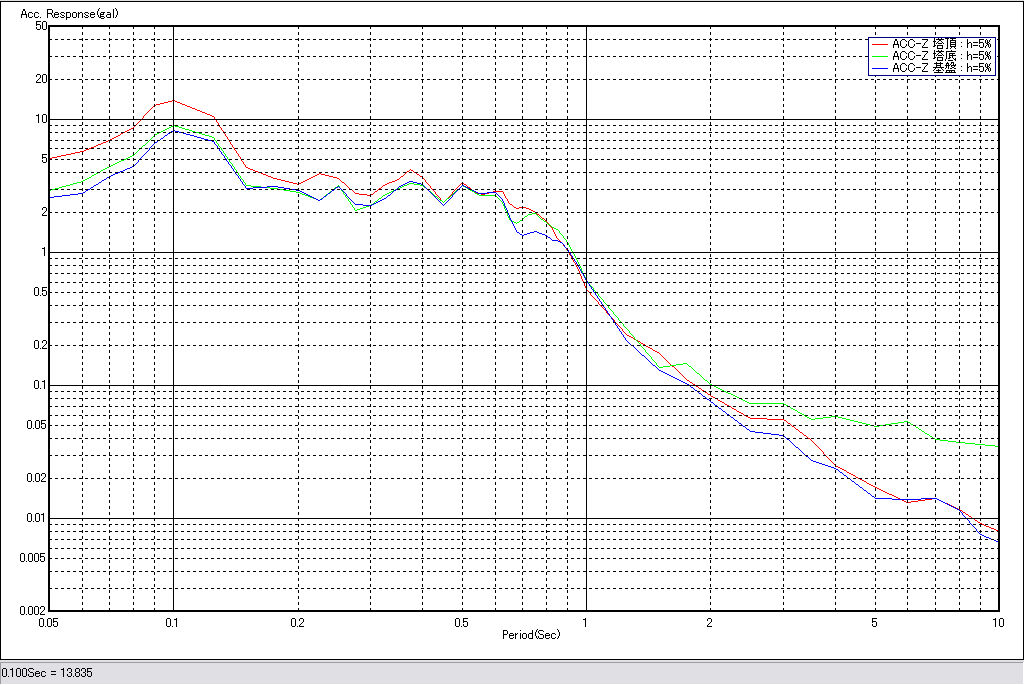
Task: Click the blue line sample in the legend
Action: click(880, 68)
